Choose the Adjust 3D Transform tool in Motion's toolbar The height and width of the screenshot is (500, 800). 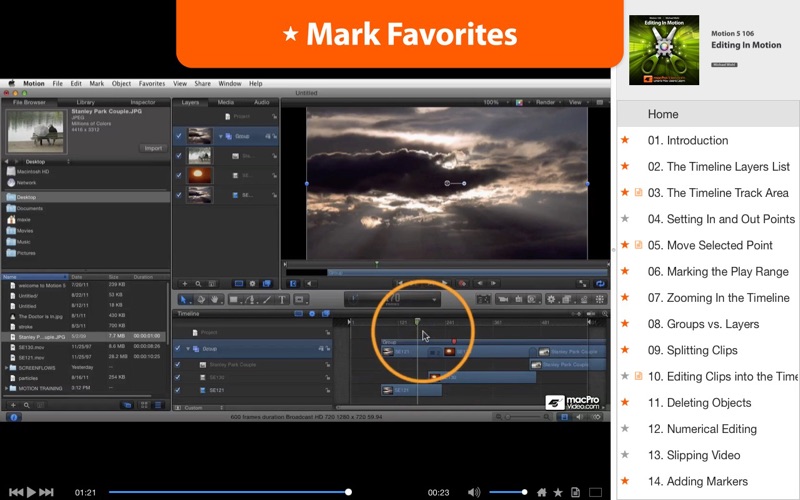click(201, 299)
